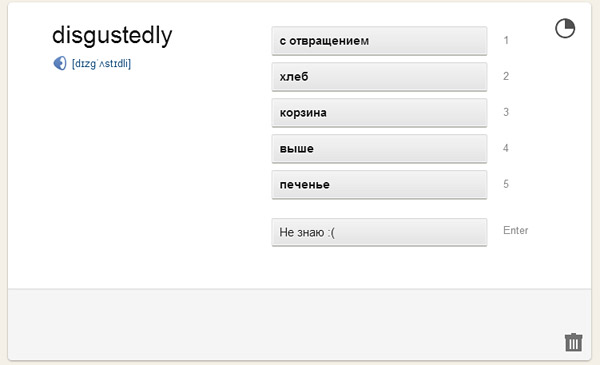Click the phonetic transcription of disgustedly
This screenshot has width=600, height=365.
(x=101, y=63)
